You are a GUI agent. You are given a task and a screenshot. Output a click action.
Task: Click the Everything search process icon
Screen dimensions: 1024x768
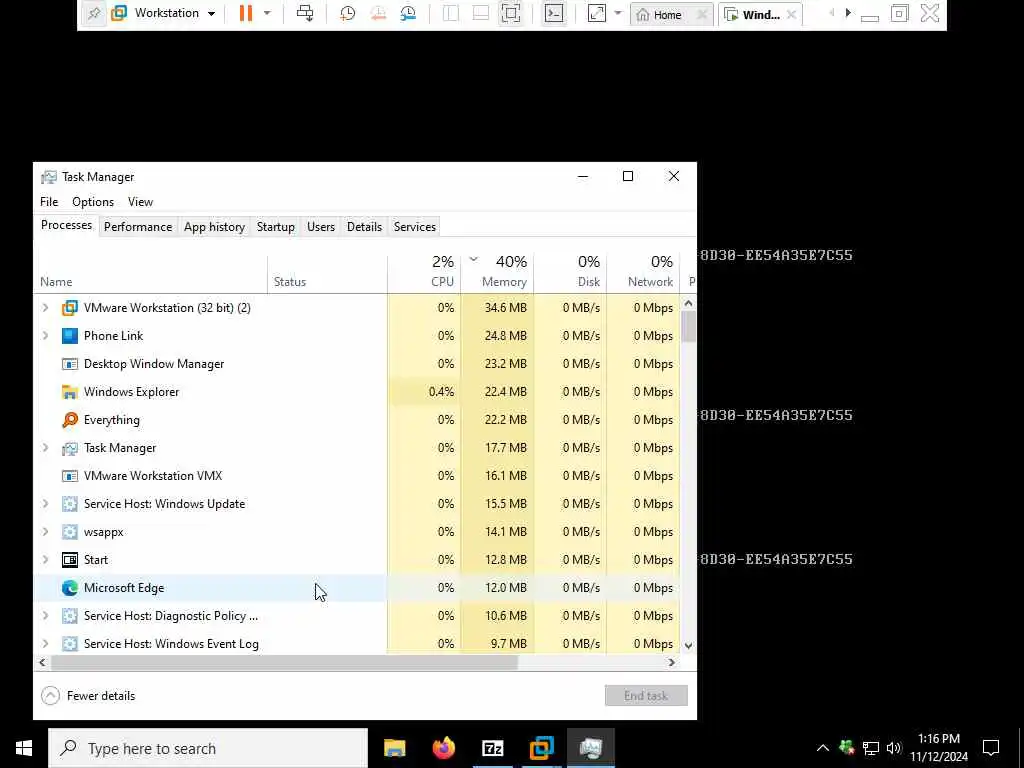click(70, 420)
